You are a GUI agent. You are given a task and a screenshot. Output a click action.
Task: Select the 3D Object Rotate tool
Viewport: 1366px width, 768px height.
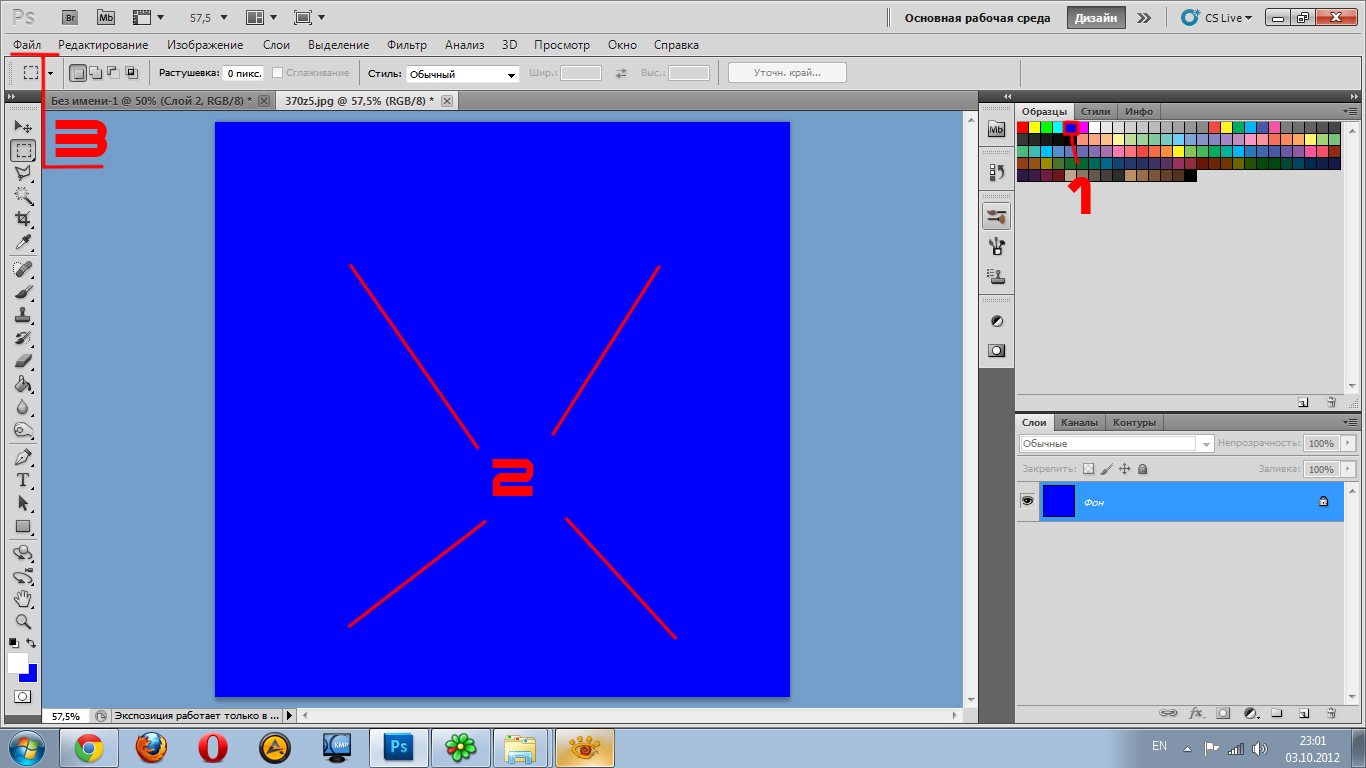(x=23, y=554)
